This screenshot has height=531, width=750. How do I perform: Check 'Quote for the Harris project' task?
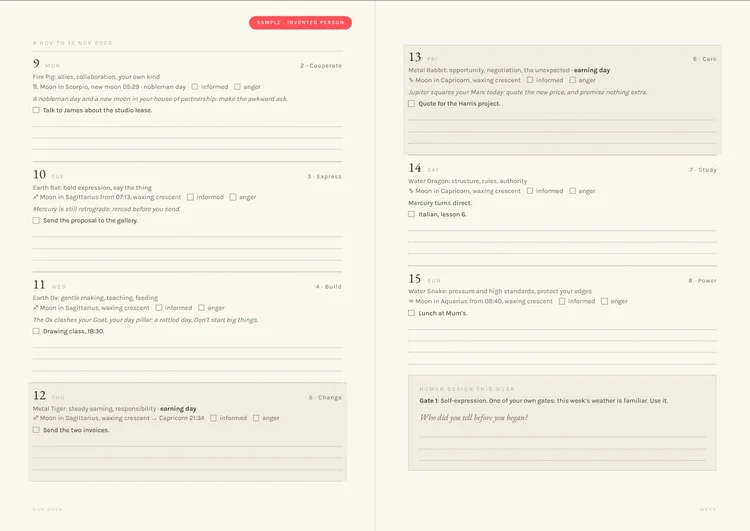(x=411, y=103)
